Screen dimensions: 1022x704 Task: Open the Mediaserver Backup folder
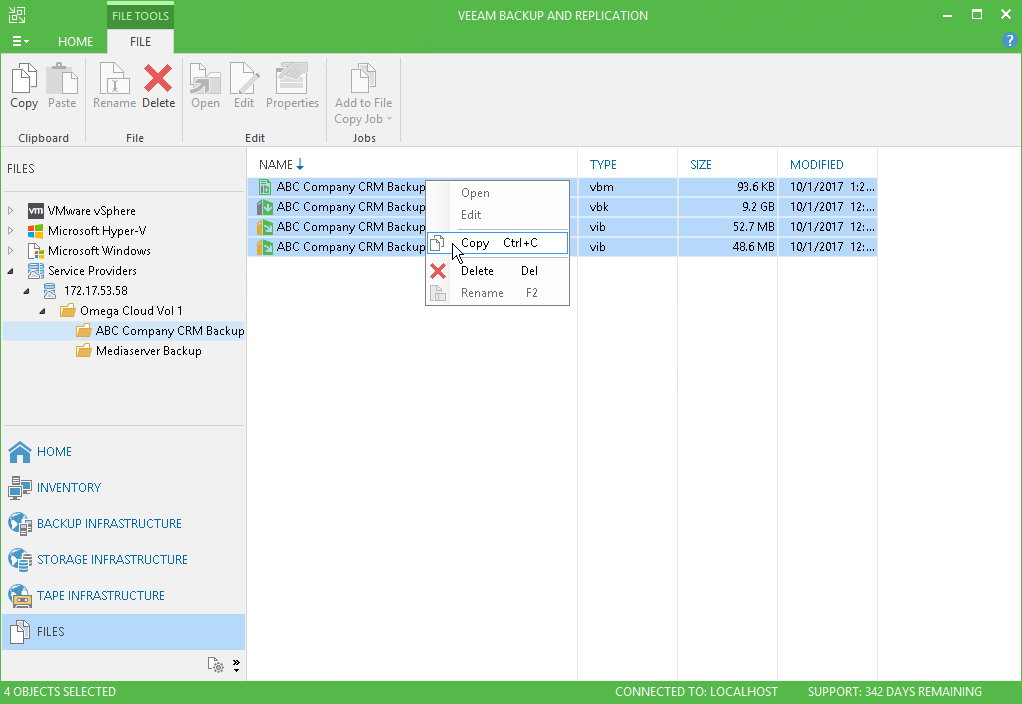149,351
